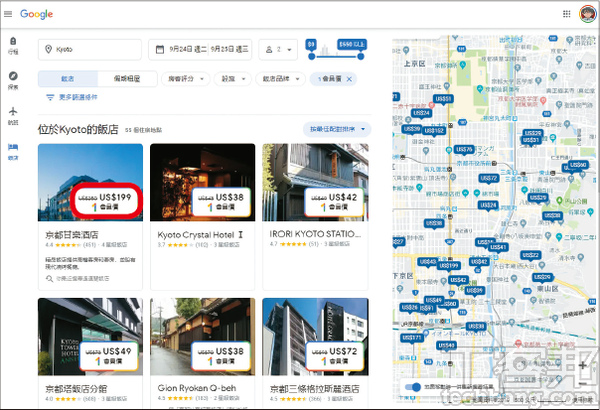Select the Hotels tab
600x410 pixels.
(68, 79)
